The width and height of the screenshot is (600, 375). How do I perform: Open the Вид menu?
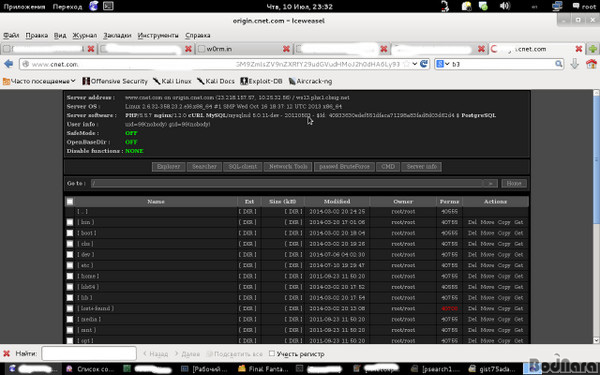tap(60, 35)
